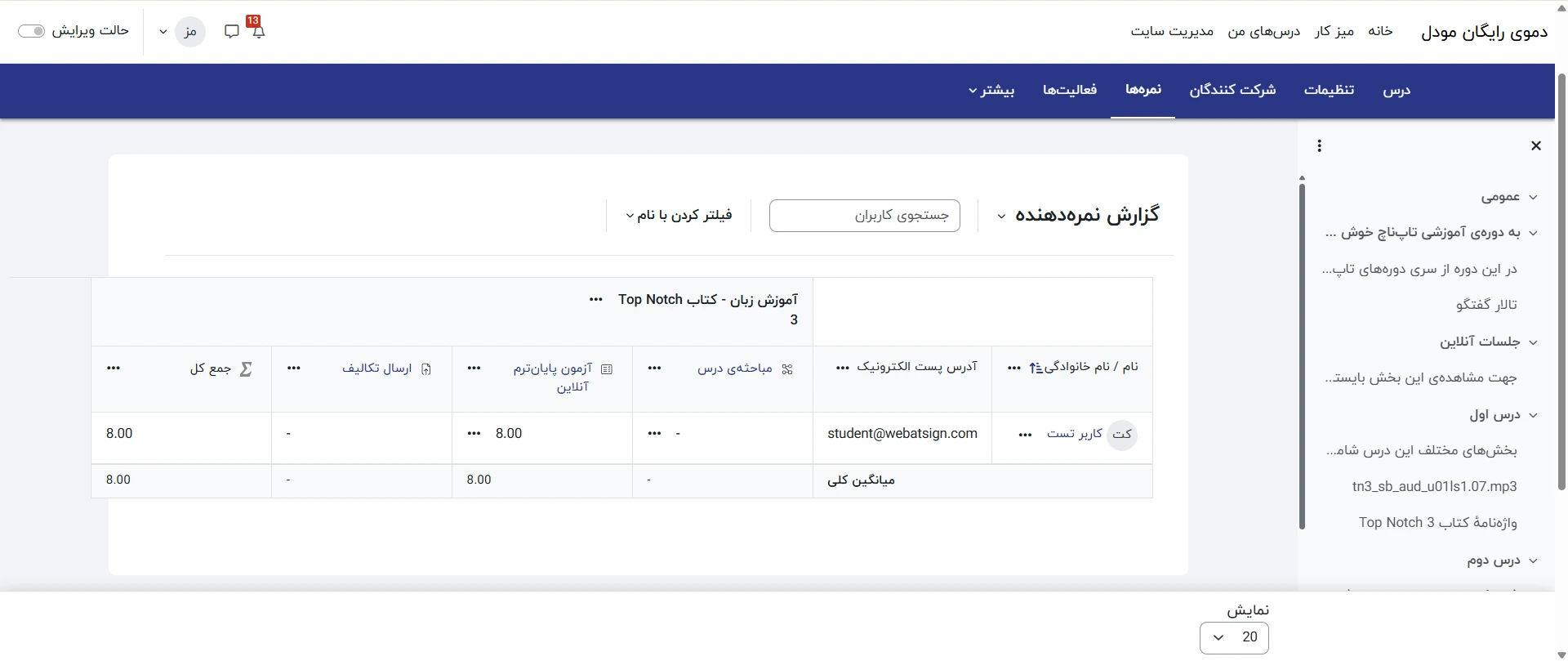Go to میز کار dashboard
The width and height of the screenshot is (1568, 661).
point(1334,31)
